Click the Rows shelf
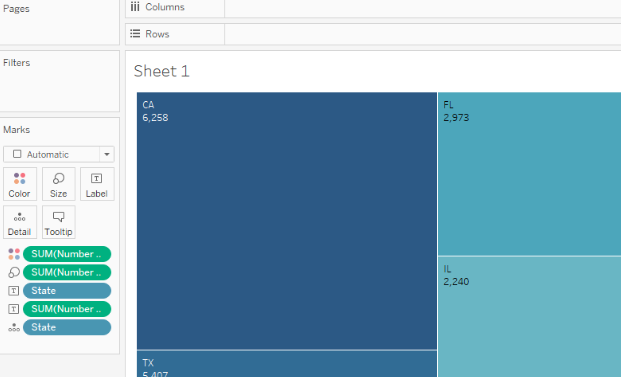Screen dimensions: 621x377 click(x=423, y=34)
